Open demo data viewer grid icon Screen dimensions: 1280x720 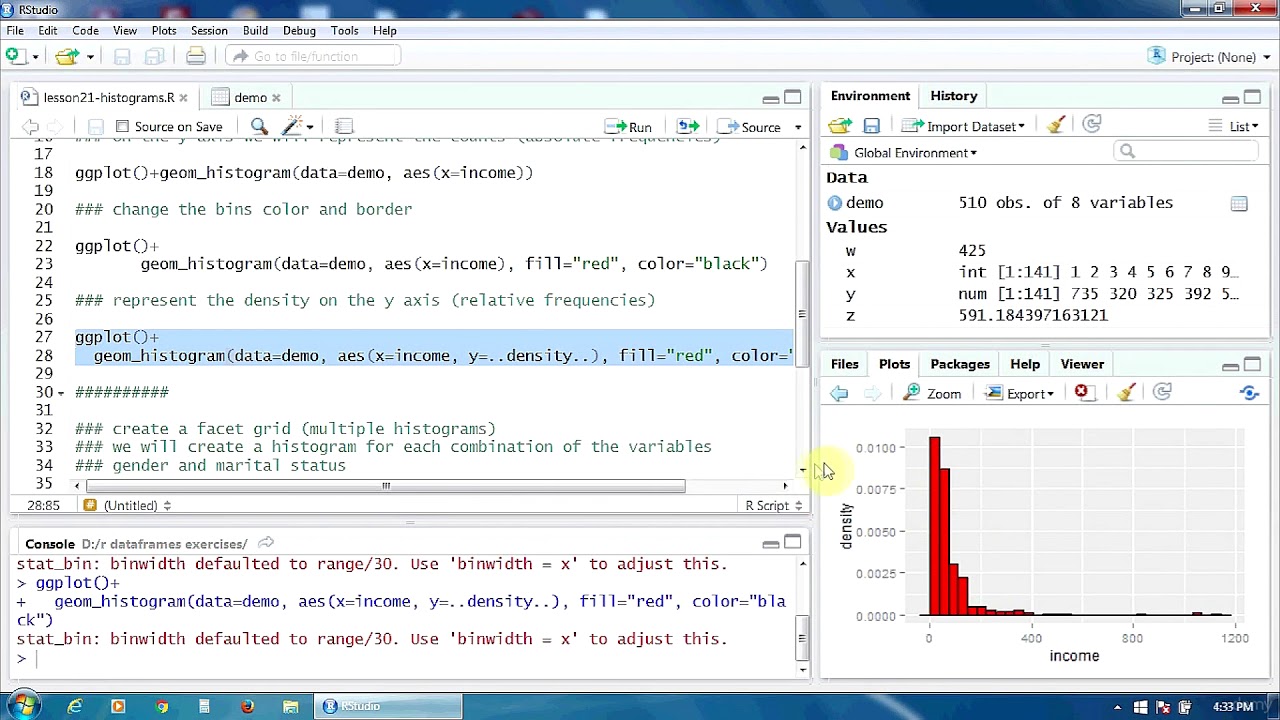(1239, 203)
